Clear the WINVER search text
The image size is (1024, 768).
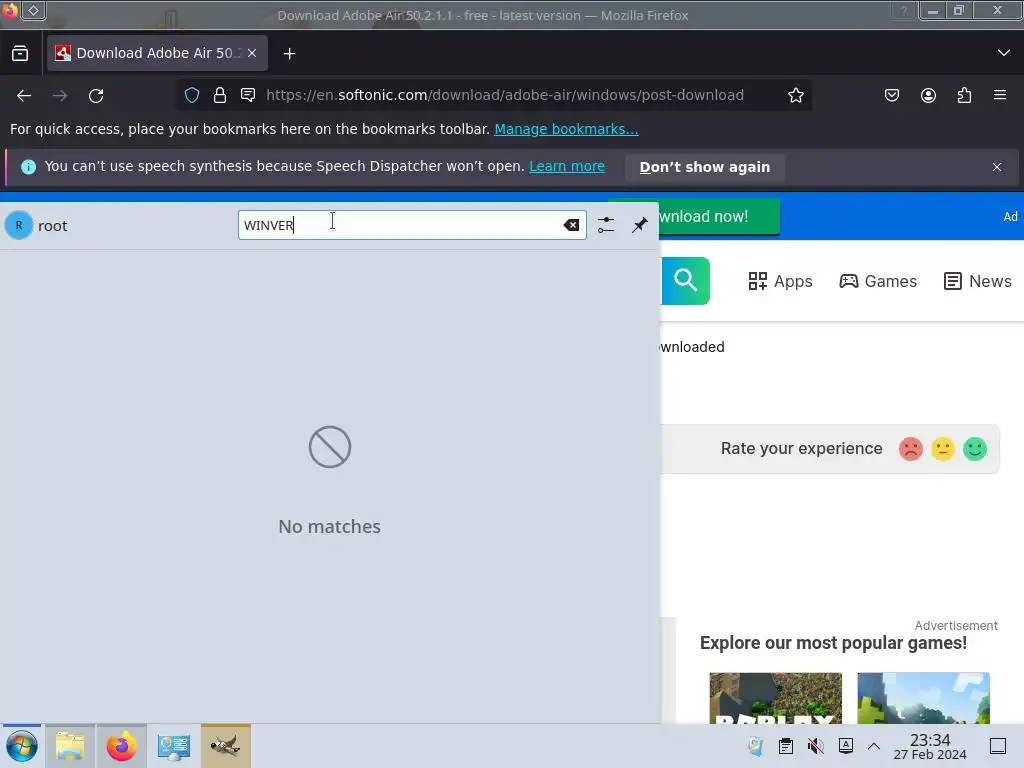[x=571, y=225]
